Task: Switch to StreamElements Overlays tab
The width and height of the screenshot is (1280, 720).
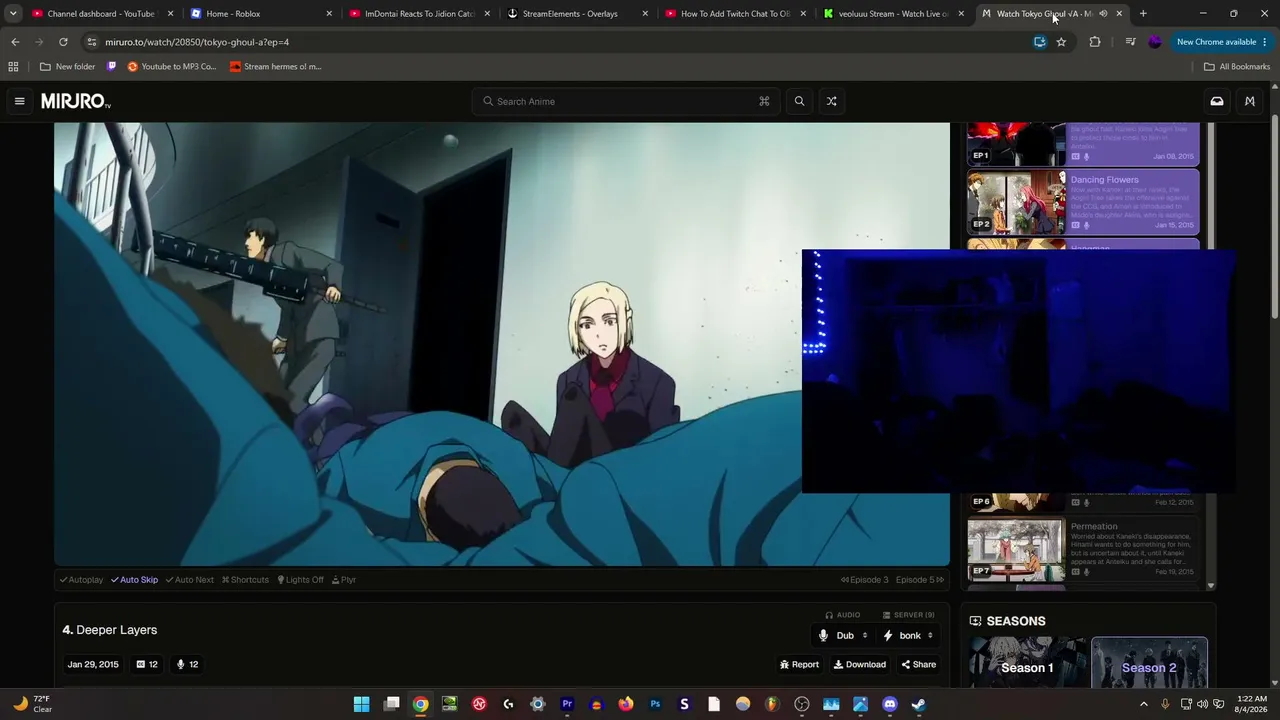Action: click(x=577, y=14)
